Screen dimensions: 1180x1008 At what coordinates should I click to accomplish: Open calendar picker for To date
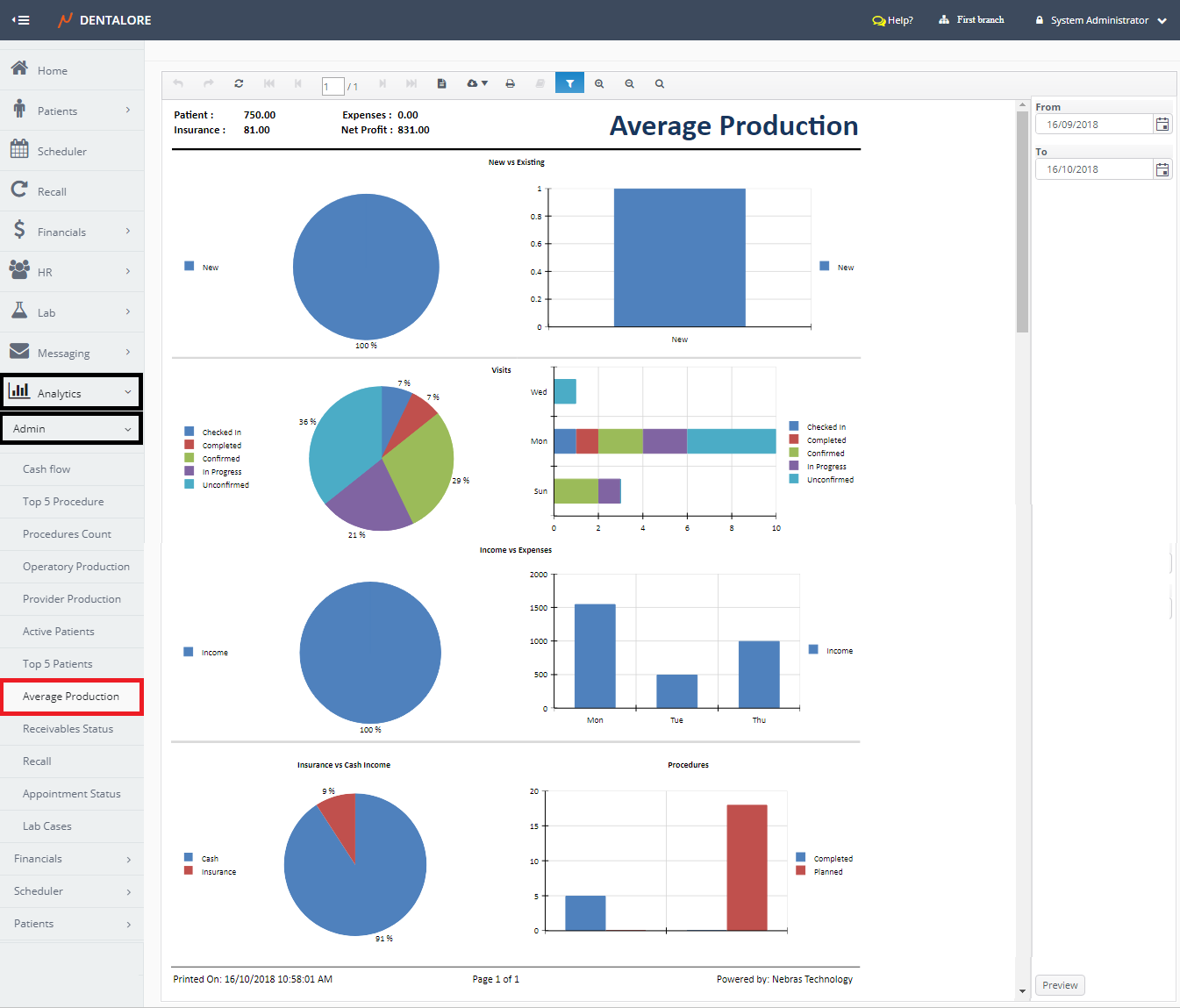click(x=1162, y=169)
